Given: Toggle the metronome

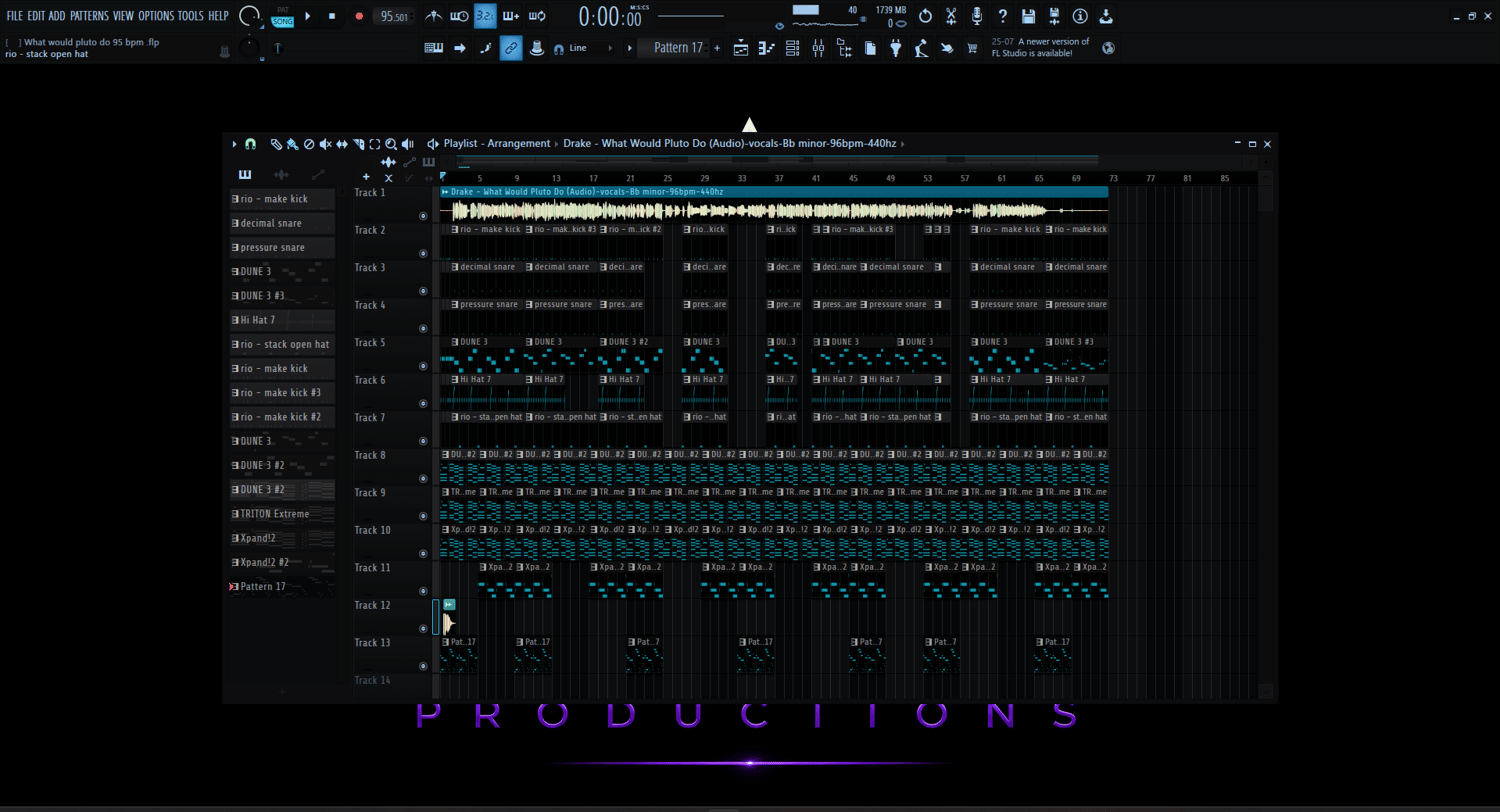Looking at the screenshot, I should tap(434, 16).
